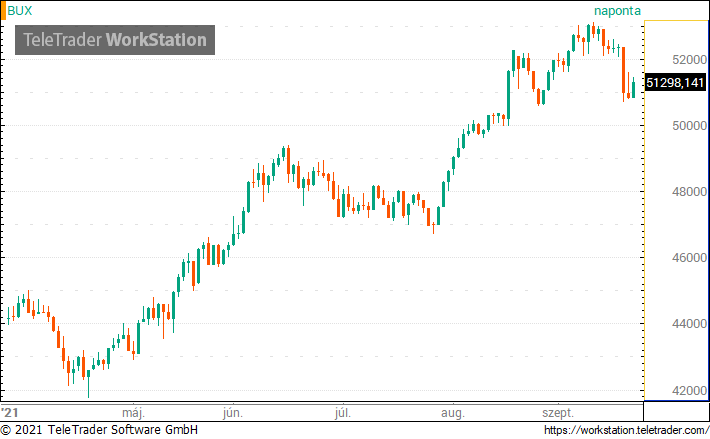Click the BUX symbol label
710x439 pixels.
pos(20,11)
